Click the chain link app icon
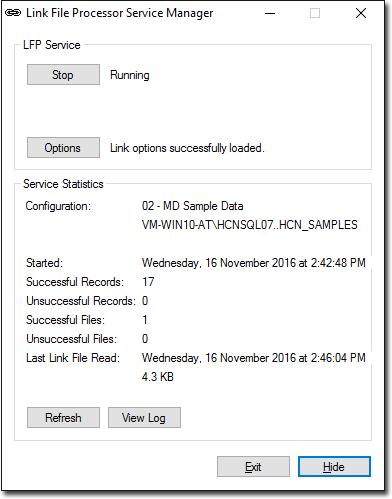This screenshot has height=499, width=392. (x=13, y=13)
